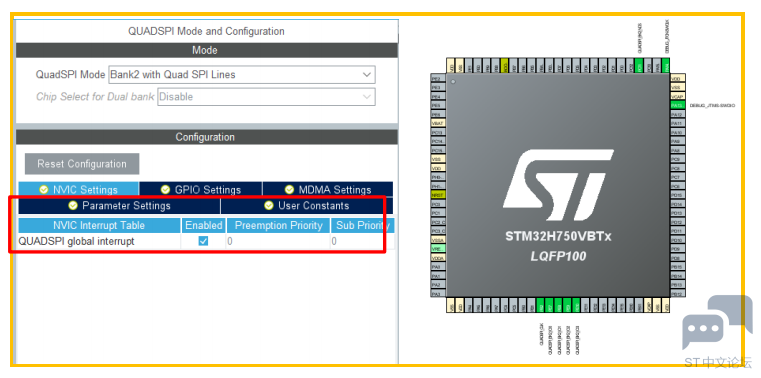Select the PB12 pin on the chip
This screenshot has width=761, height=378.
click(678, 294)
